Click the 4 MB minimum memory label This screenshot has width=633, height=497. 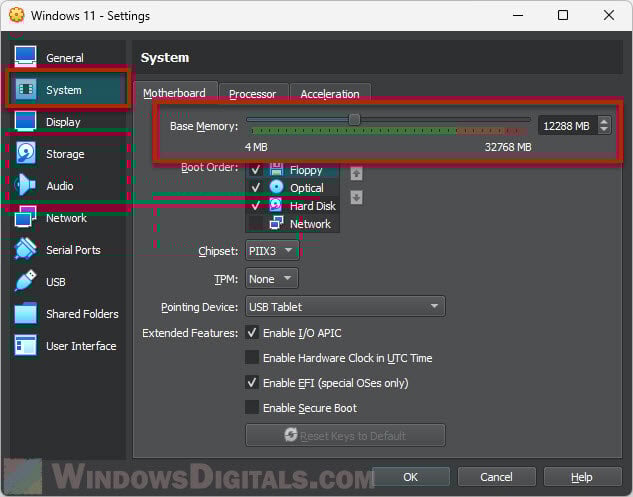click(256, 147)
